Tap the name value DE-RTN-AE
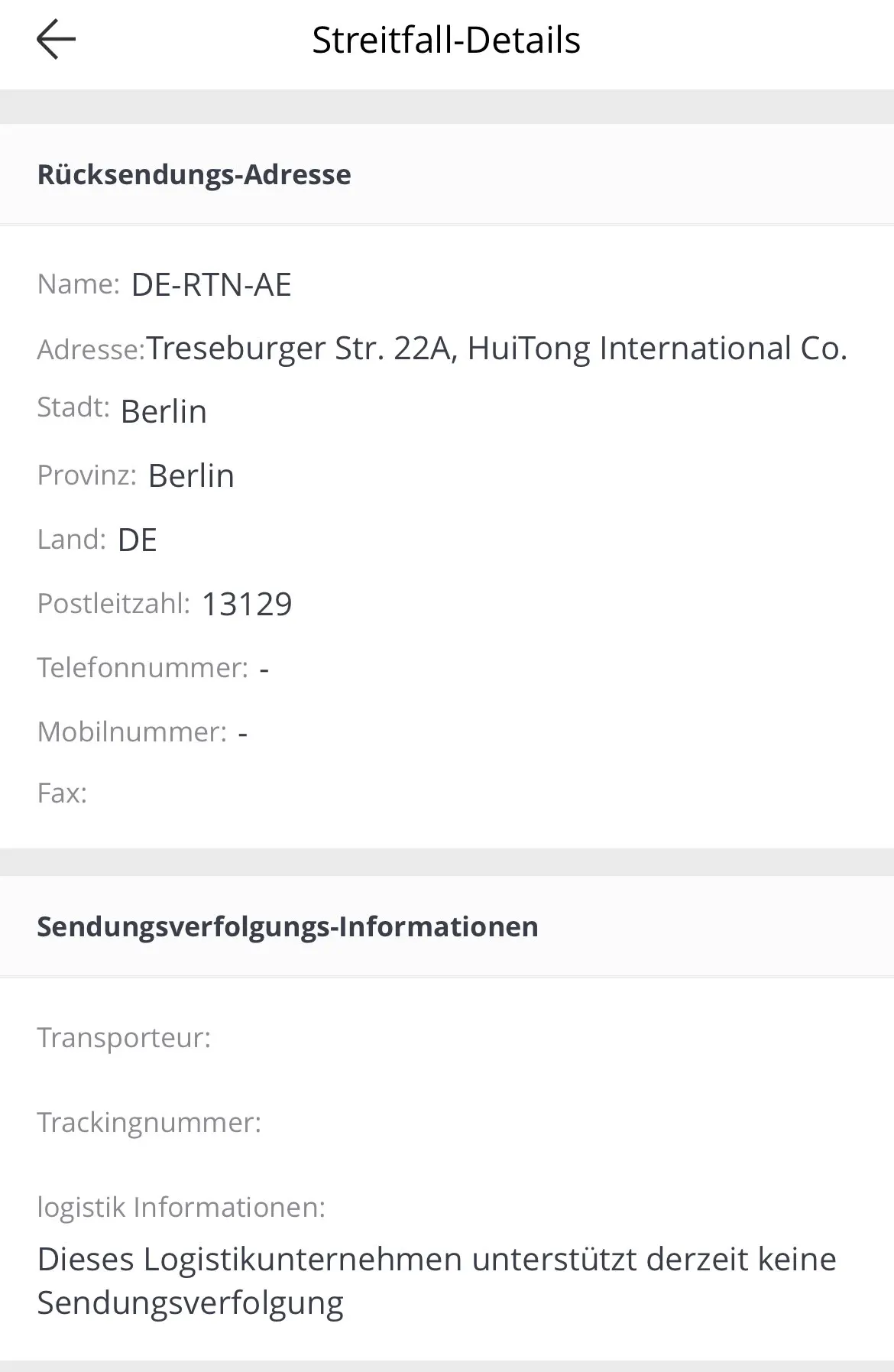Screen dimensions: 894x1372 [212, 285]
